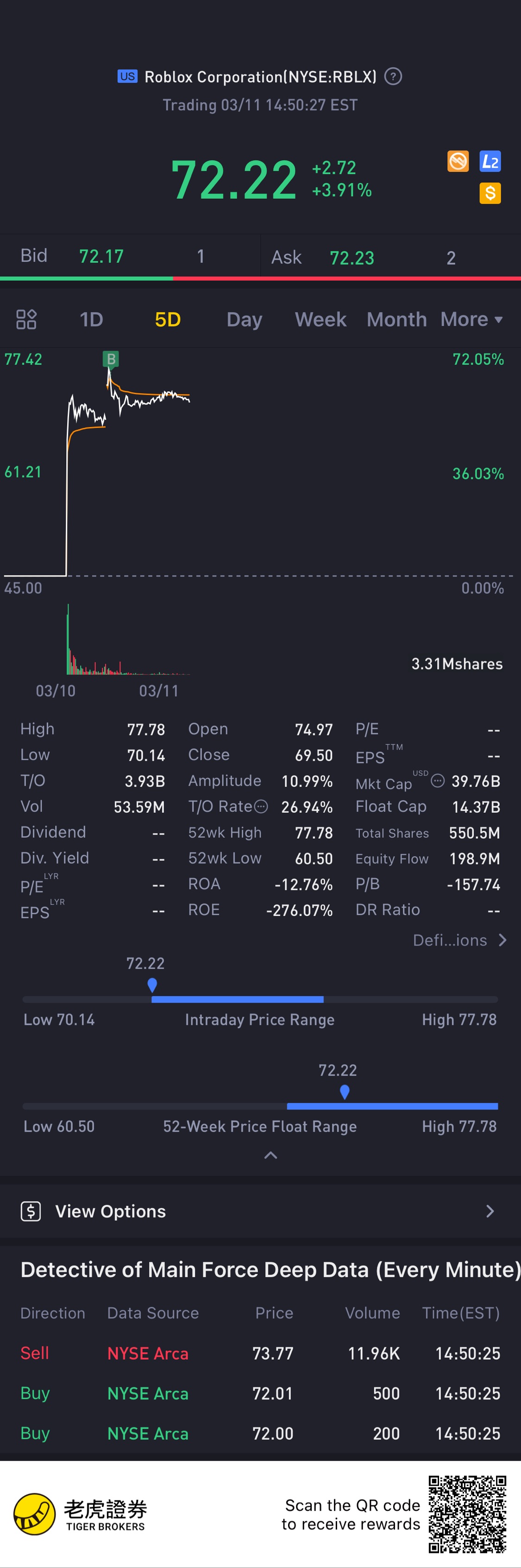Select the Month chart tab
The width and height of the screenshot is (521, 1568).
396,320
